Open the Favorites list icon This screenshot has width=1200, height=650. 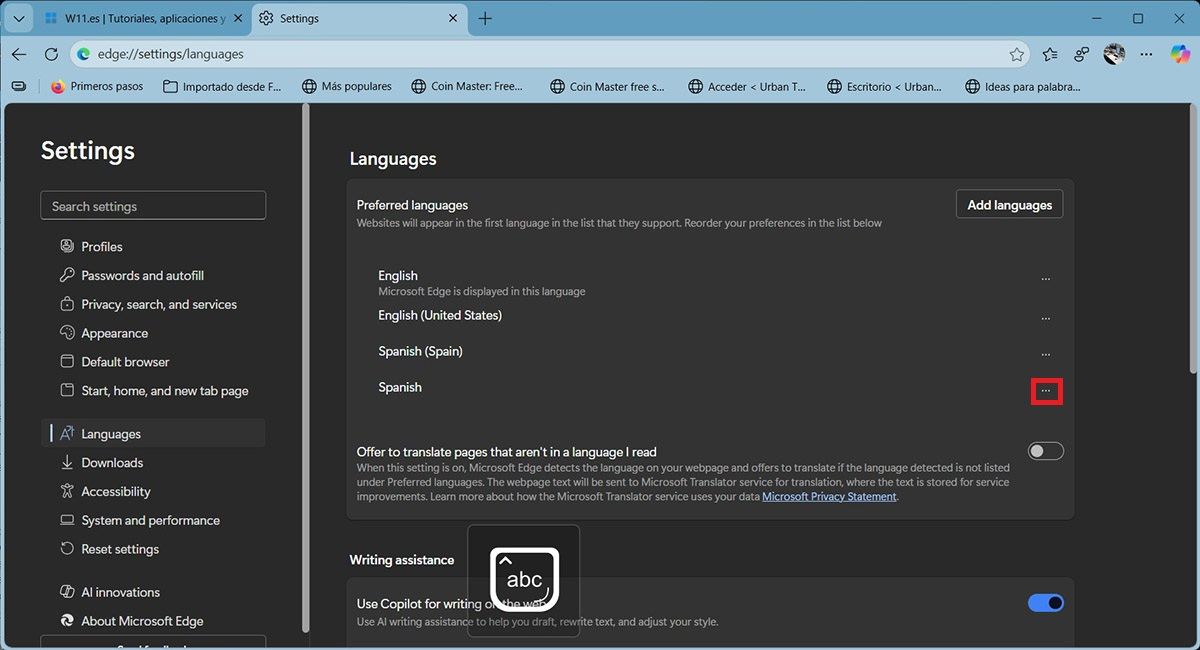(x=1049, y=54)
